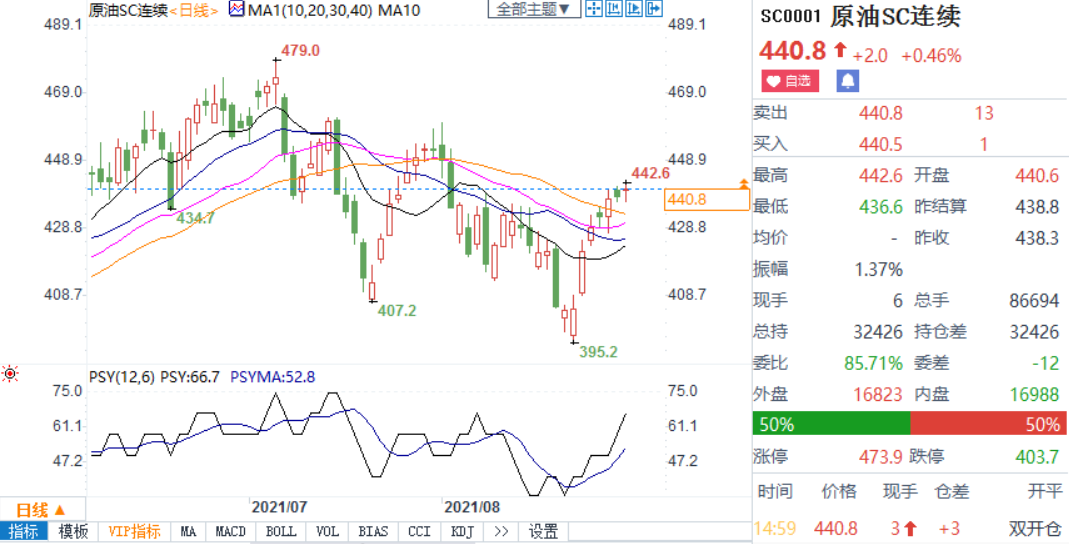The image size is (1069, 544).
Task: Click the crosshair move icon in chart toolbar
Action: point(593,10)
